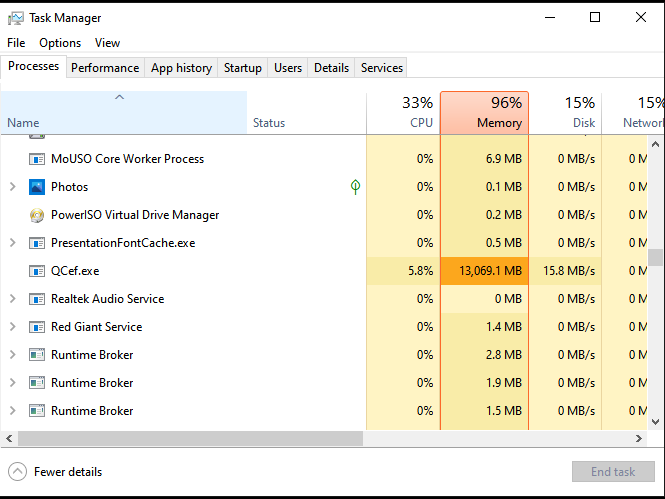Select the QCef.exe memory usage cell
665x499 pixels.
(x=484, y=271)
